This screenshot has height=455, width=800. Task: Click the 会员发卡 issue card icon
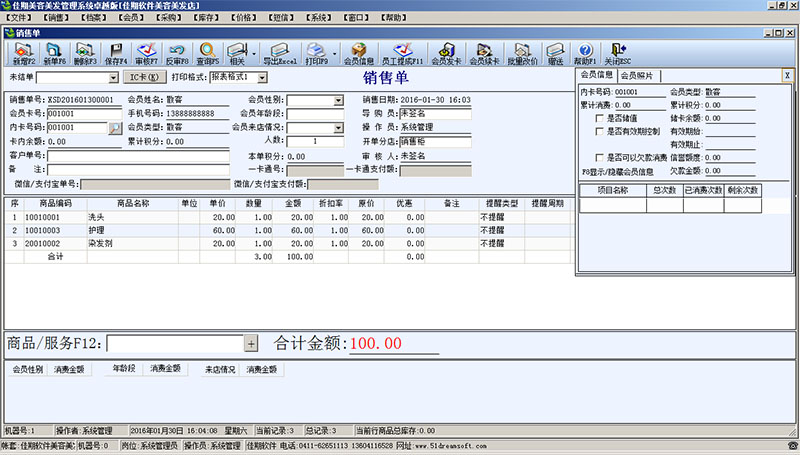[x=446, y=54]
